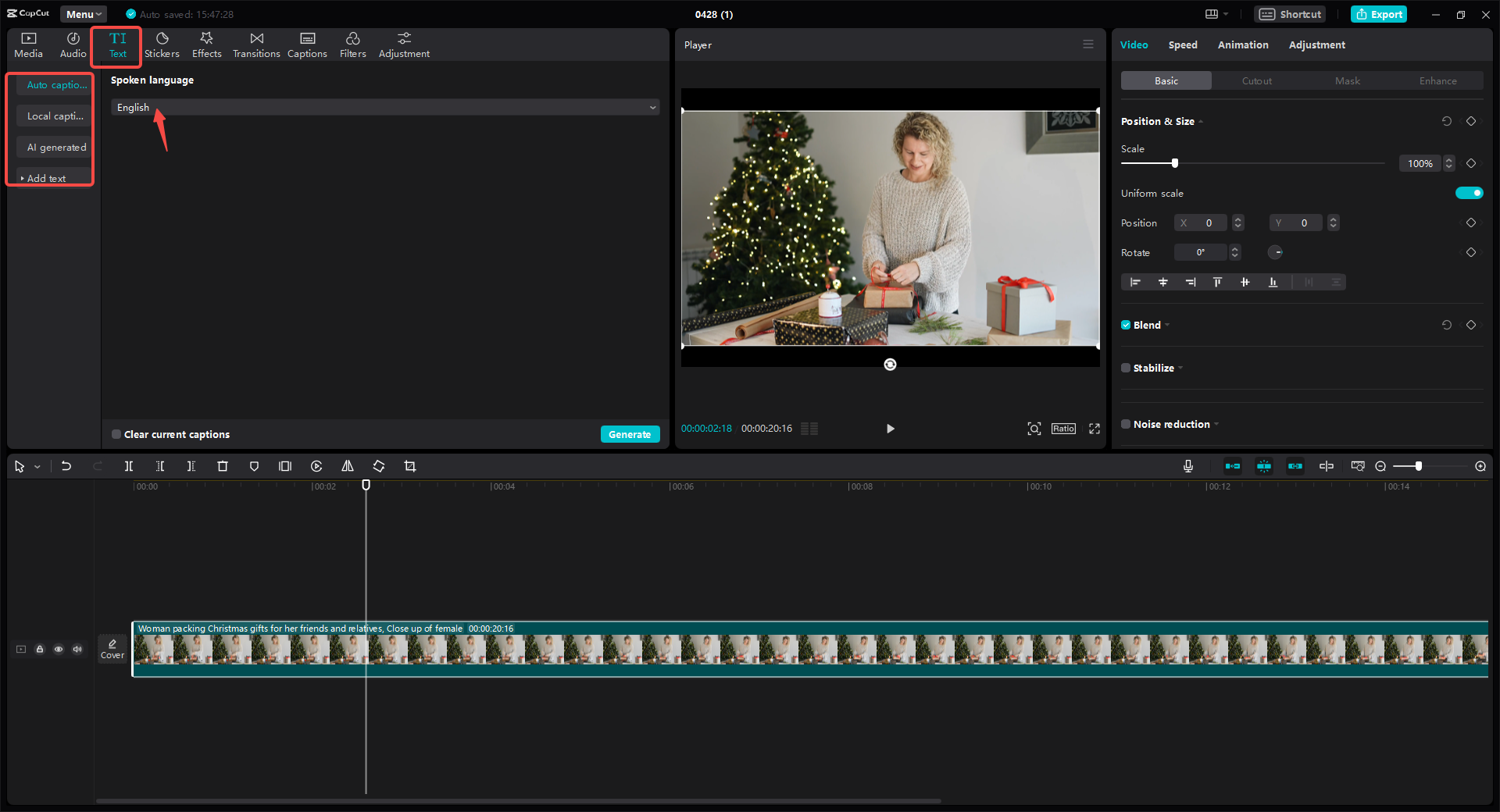Select the Split tool in the timeline toolbar
The height and width of the screenshot is (812, 1500).
(x=129, y=466)
